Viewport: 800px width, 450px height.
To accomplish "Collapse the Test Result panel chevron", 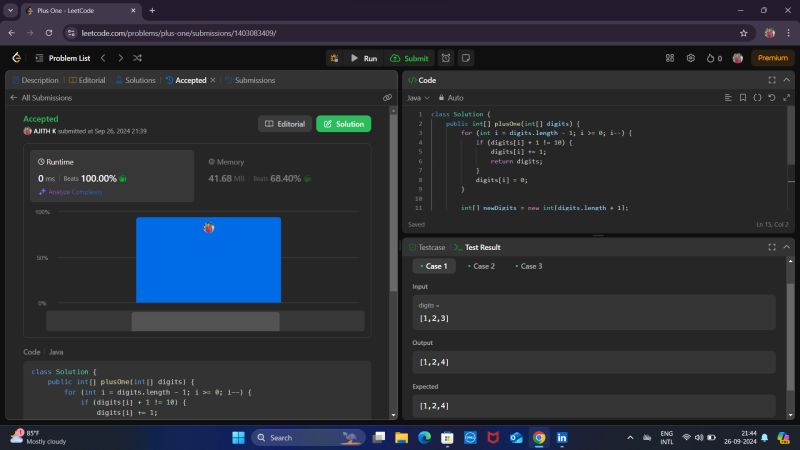I will [785, 247].
